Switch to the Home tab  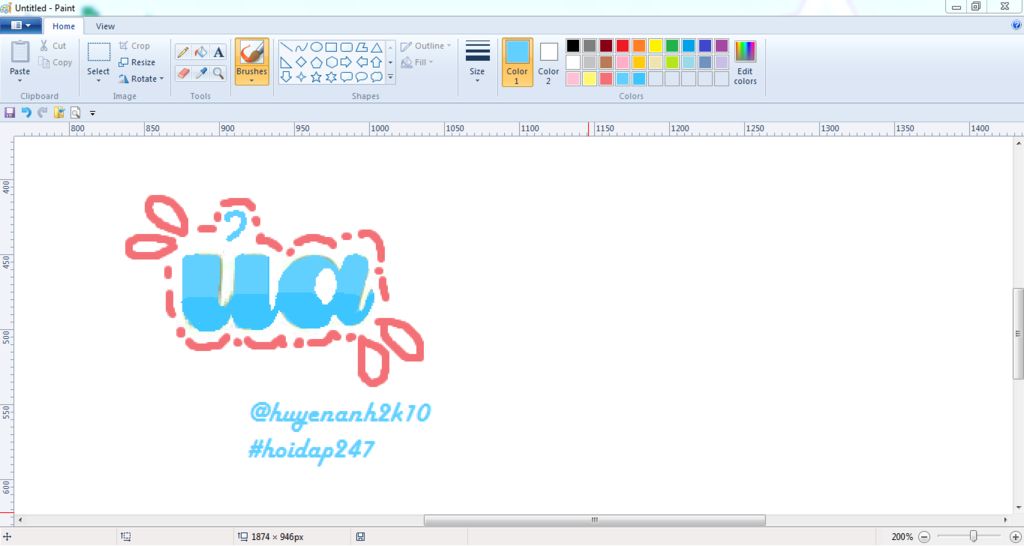63,26
